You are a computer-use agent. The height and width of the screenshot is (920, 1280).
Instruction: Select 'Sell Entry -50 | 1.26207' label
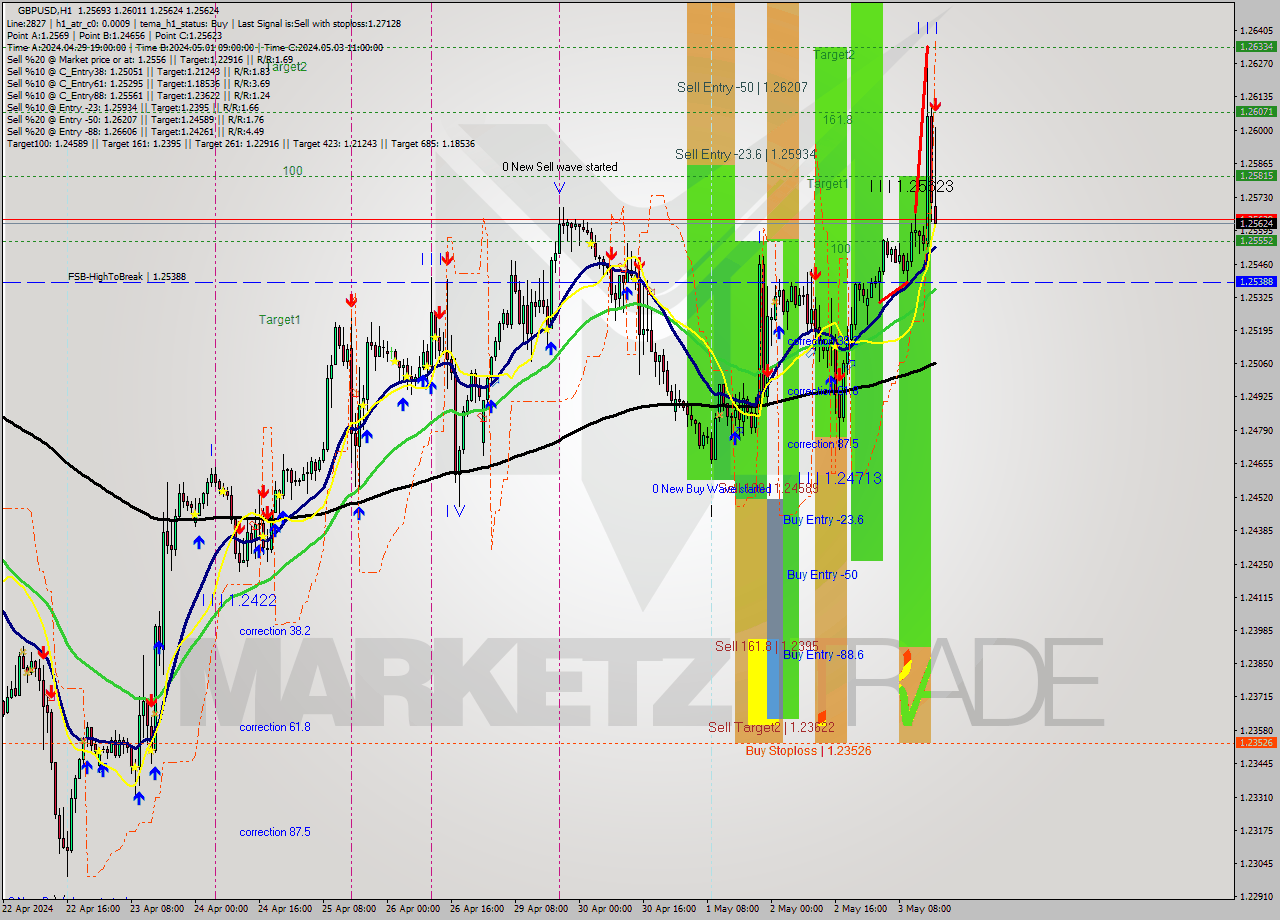point(742,88)
